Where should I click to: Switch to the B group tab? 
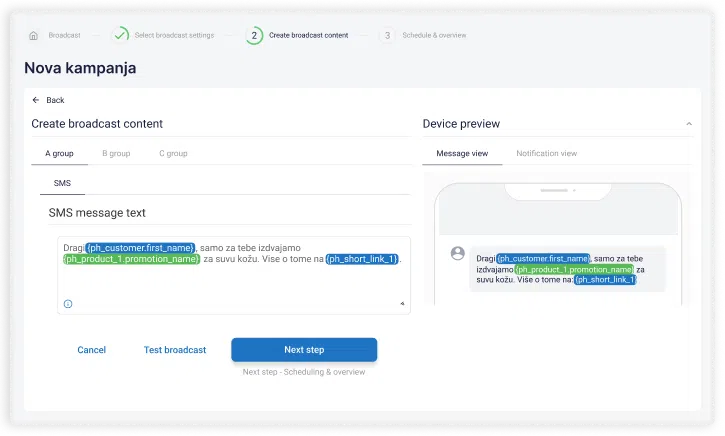pyautogui.click(x=116, y=154)
